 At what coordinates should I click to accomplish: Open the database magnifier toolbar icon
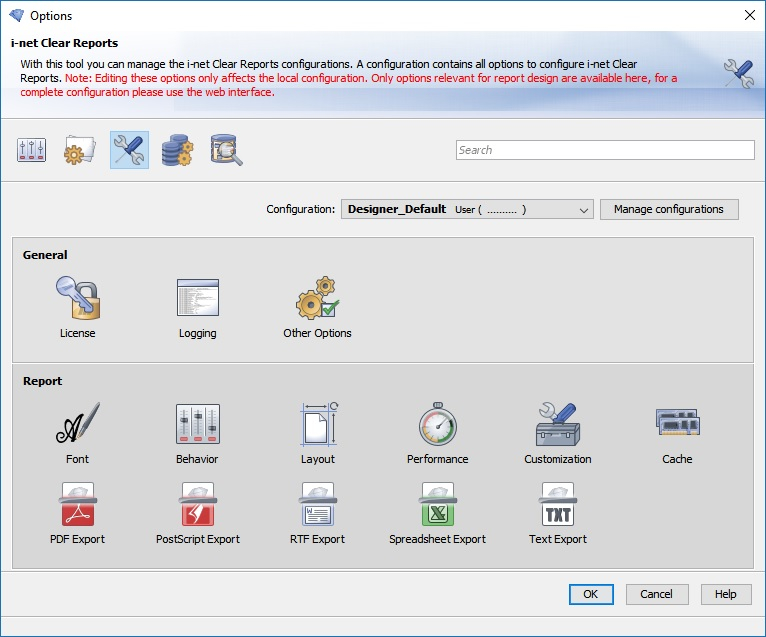pos(226,150)
